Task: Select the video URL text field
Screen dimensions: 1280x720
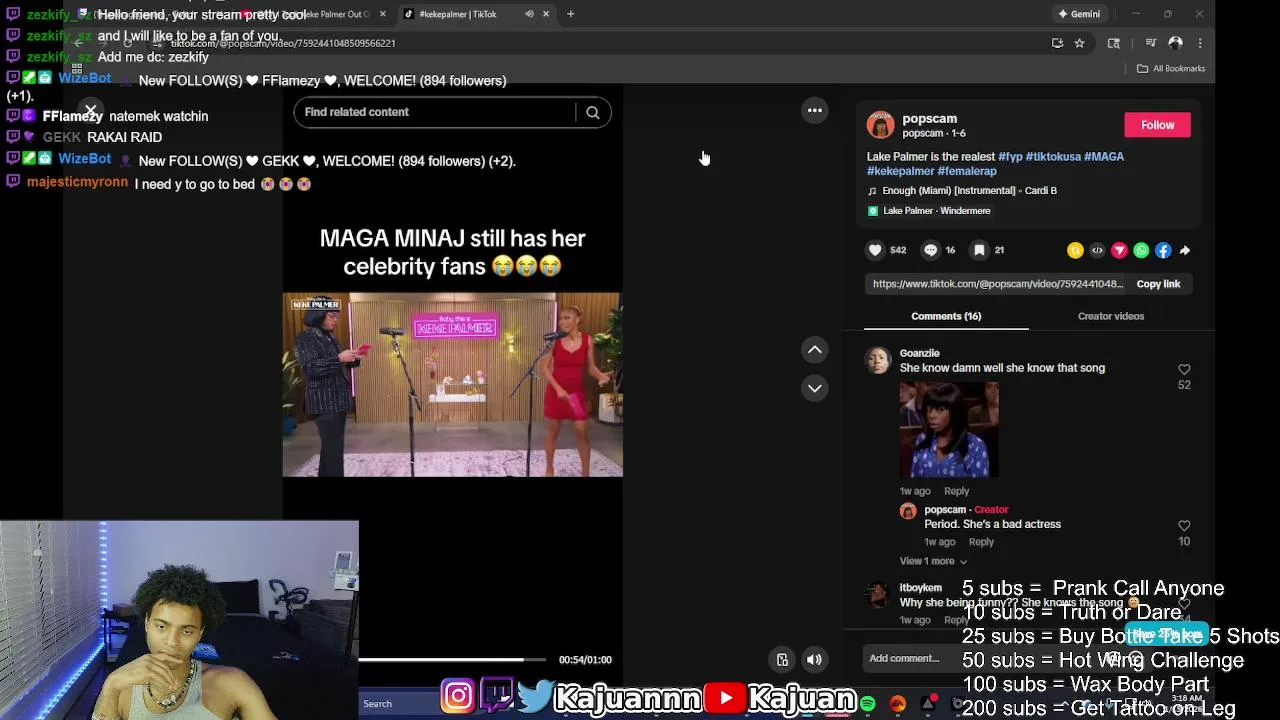Action: [997, 284]
